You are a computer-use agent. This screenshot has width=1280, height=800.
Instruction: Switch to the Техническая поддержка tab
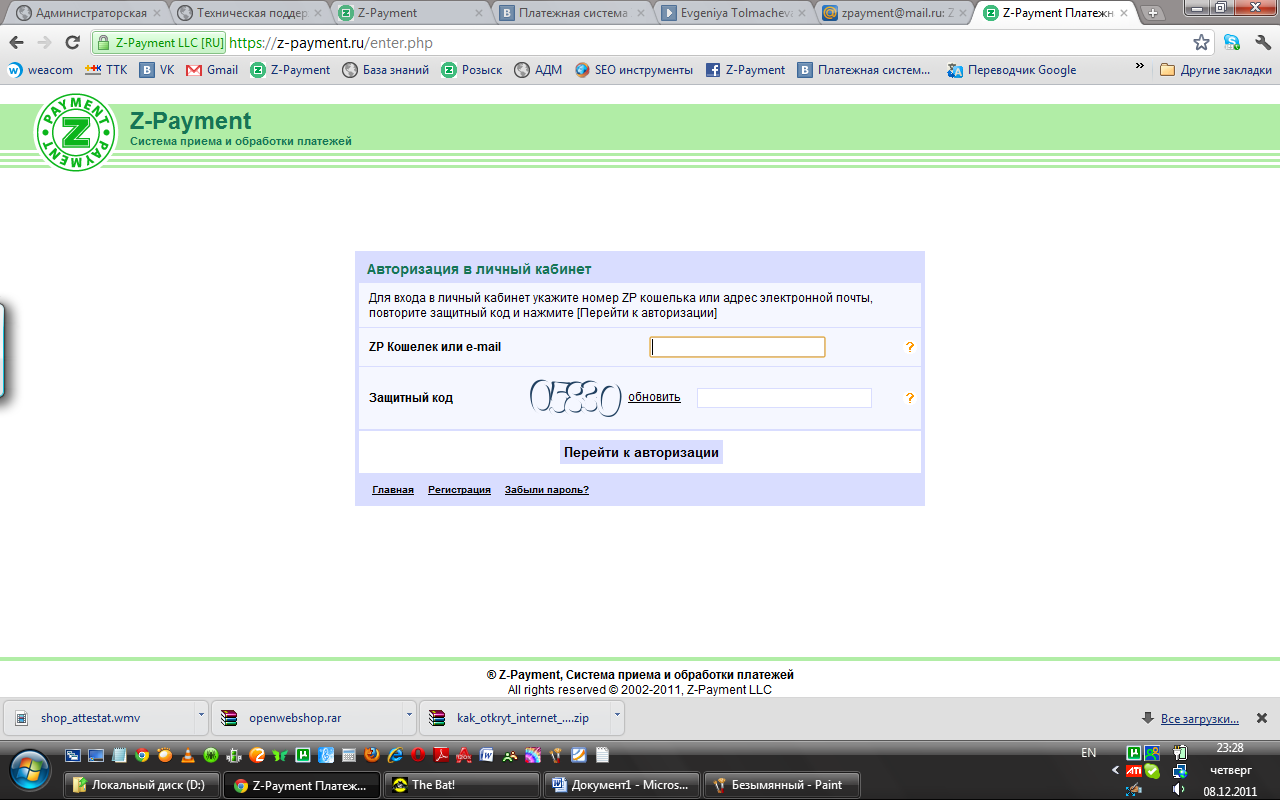click(249, 13)
